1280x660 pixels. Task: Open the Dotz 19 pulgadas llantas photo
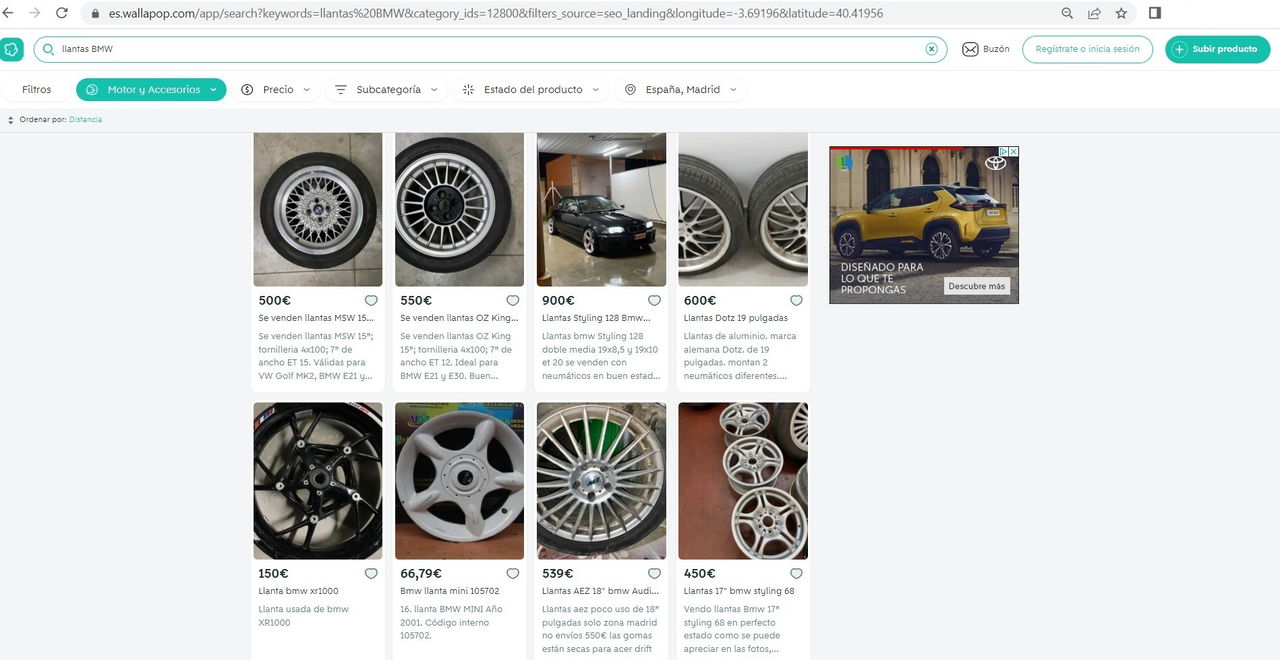[x=743, y=210]
